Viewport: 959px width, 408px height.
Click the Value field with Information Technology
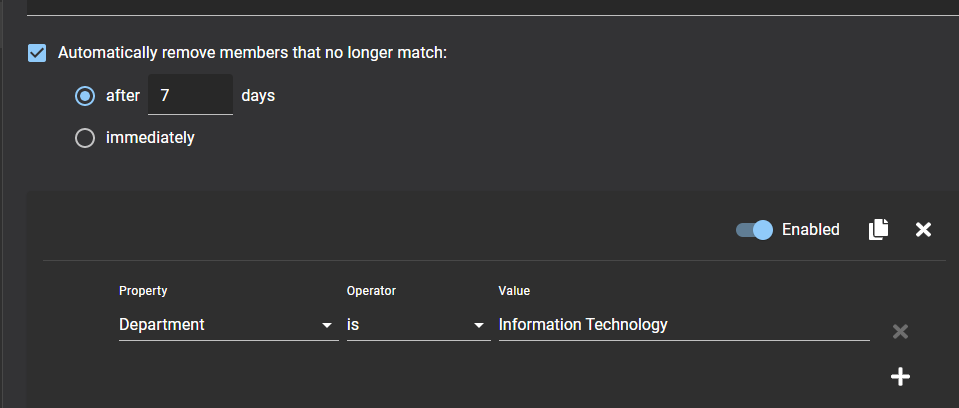click(683, 325)
